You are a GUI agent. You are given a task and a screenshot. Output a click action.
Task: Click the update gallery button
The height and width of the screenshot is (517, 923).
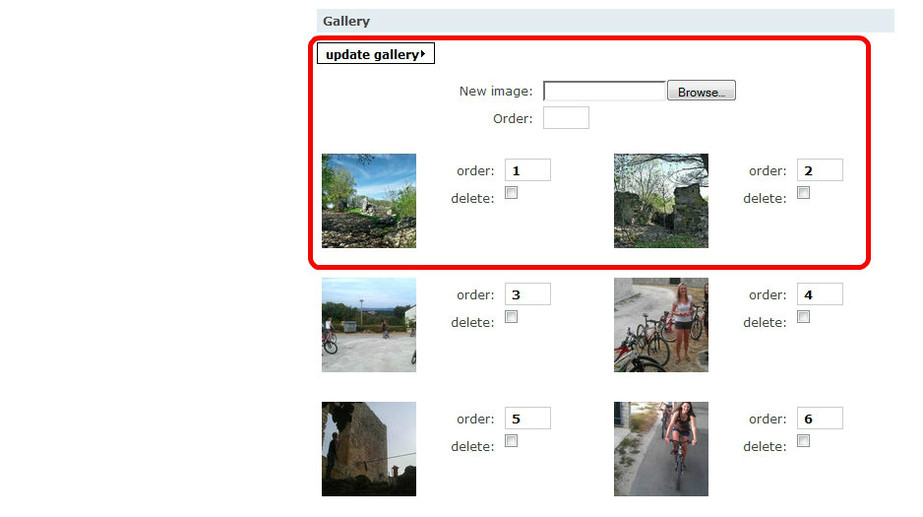376,54
